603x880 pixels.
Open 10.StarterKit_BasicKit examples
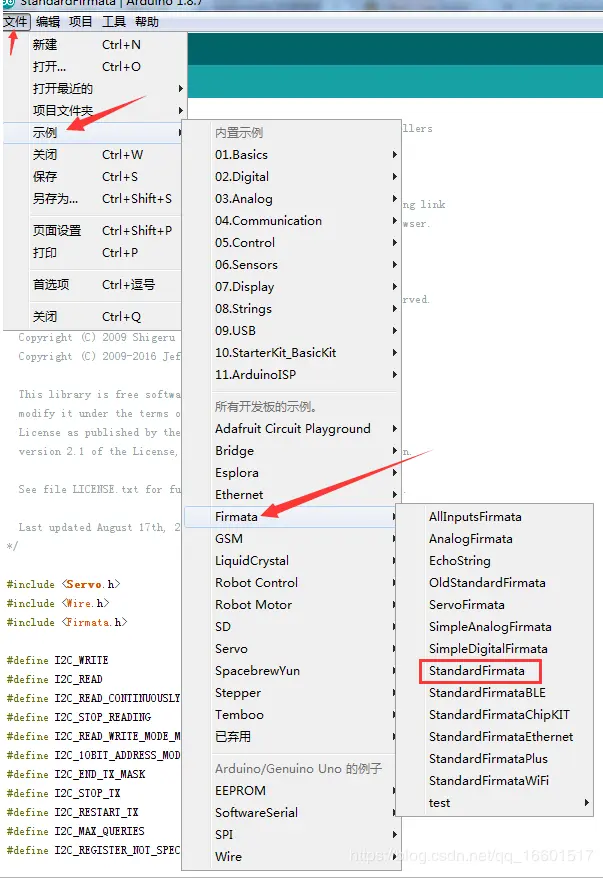point(291,352)
